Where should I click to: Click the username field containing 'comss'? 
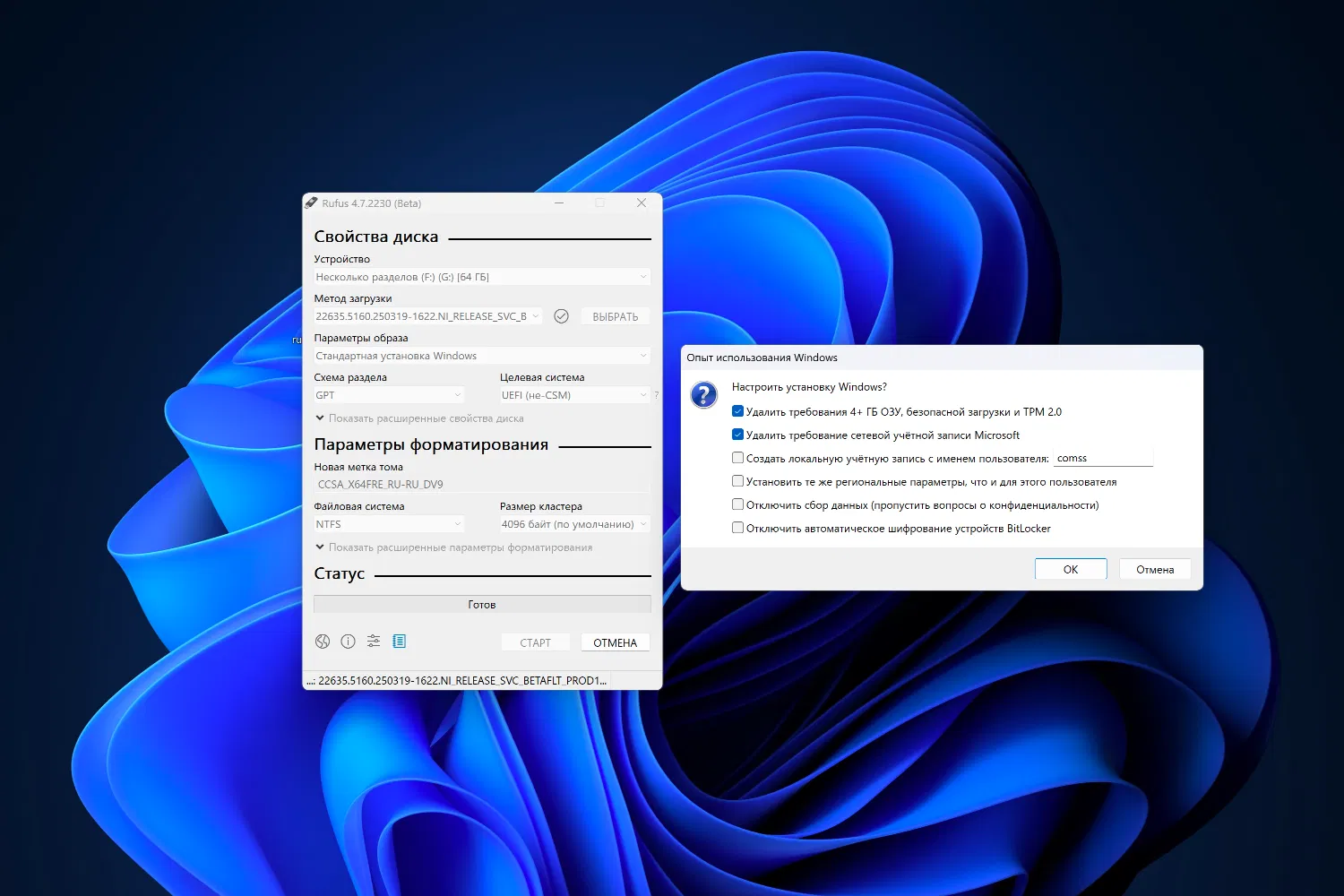pos(1103,458)
